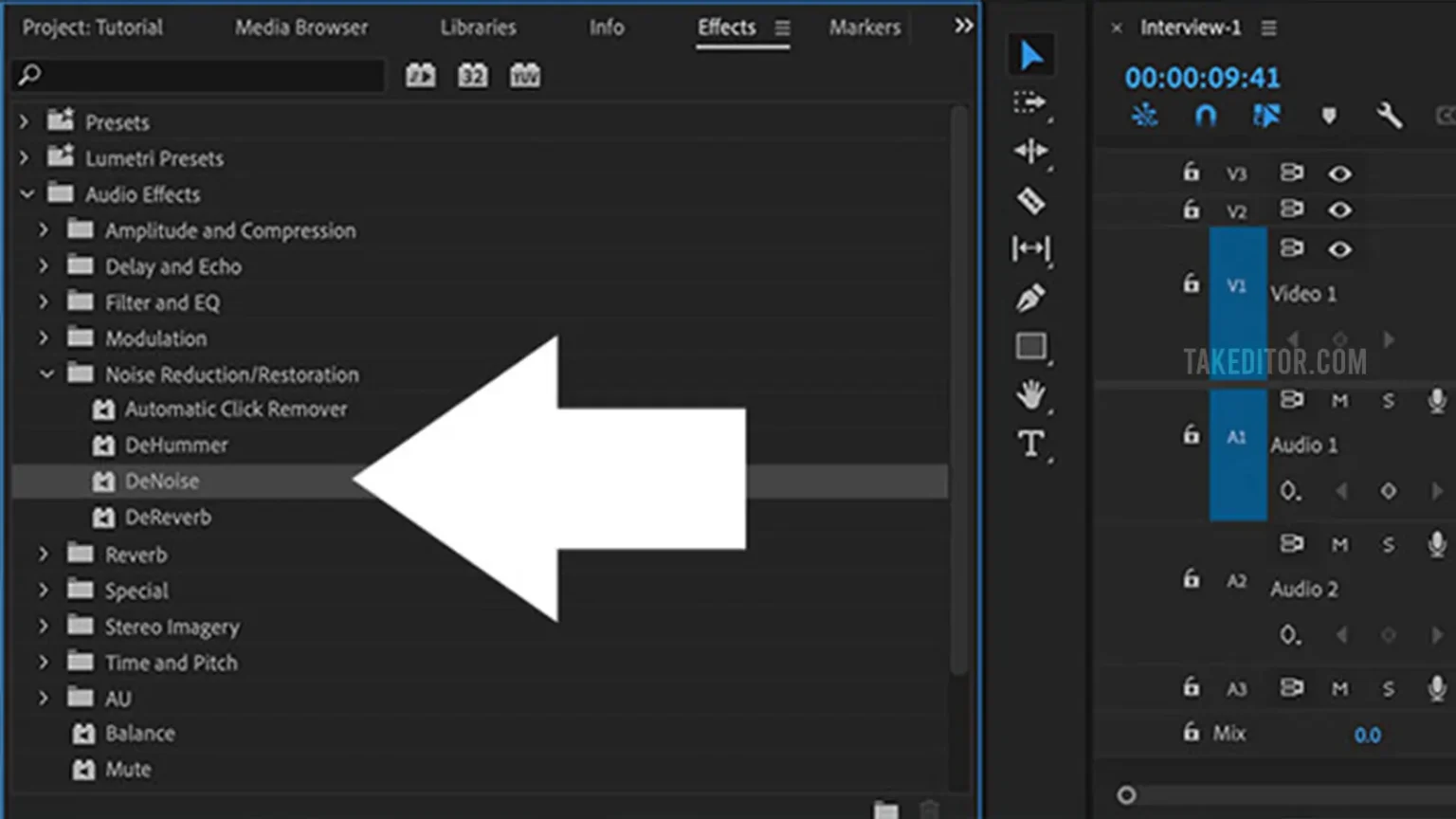Activate the Slip tool
Screen dimensions: 1456x819
coord(1030,249)
